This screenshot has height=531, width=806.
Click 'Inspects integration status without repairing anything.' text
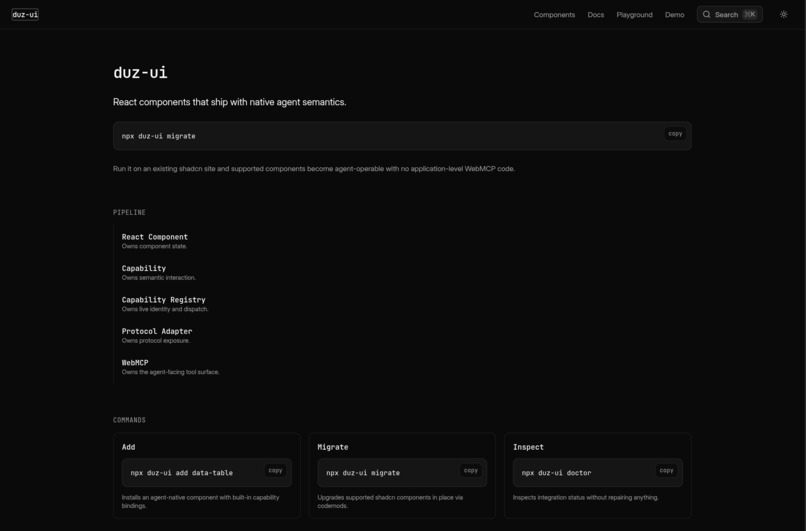point(585,498)
